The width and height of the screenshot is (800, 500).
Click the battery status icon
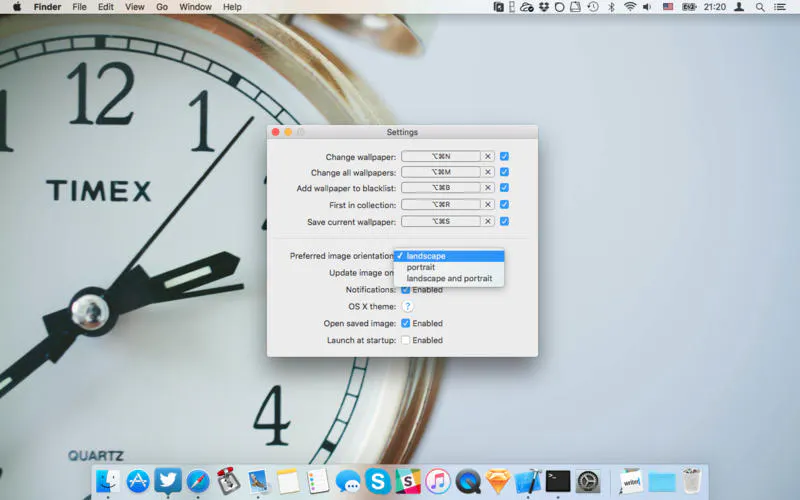[689, 7]
